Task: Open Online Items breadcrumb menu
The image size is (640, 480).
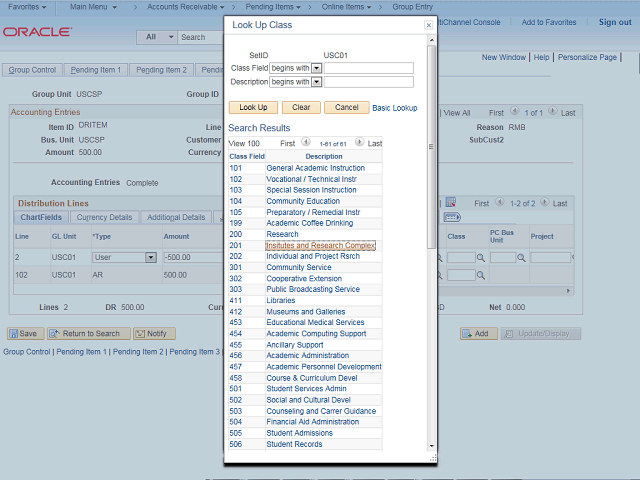Action: [x=346, y=7]
